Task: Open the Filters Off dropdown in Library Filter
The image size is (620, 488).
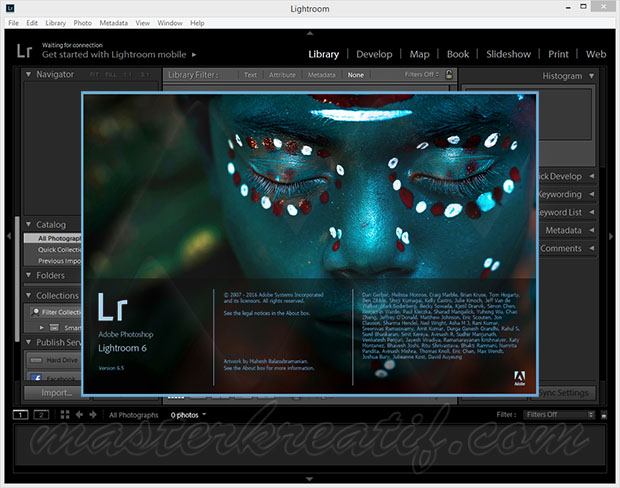Action: 422,74
